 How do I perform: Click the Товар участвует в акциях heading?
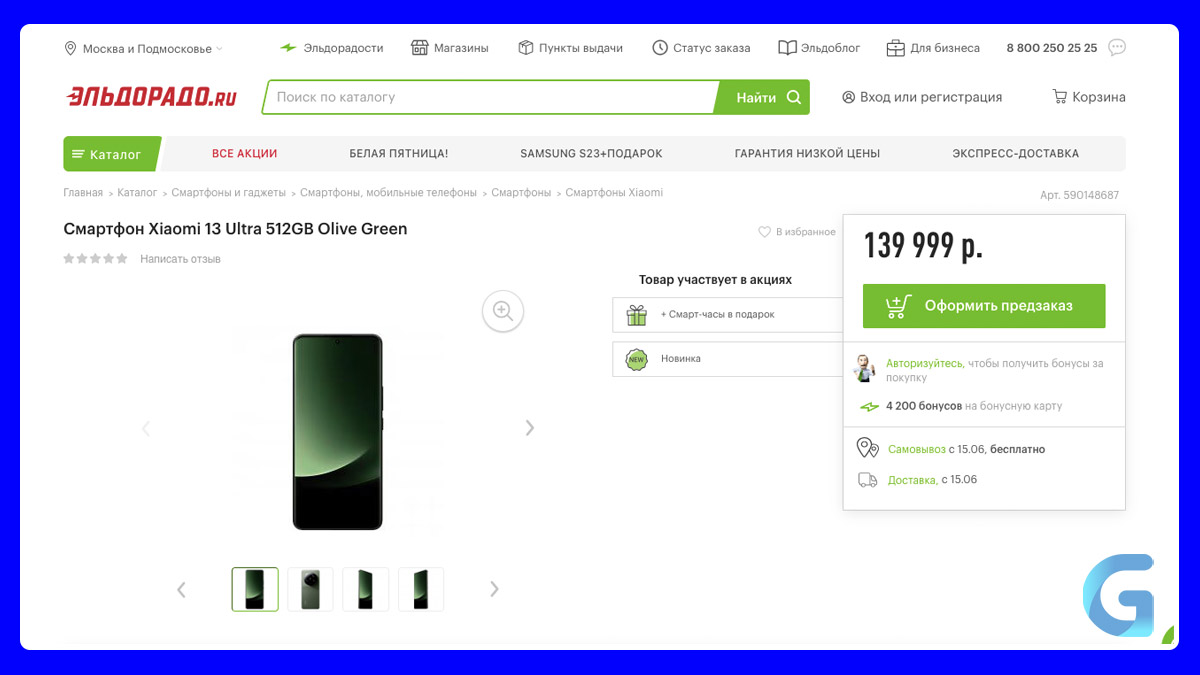pyautogui.click(x=715, y=280)
